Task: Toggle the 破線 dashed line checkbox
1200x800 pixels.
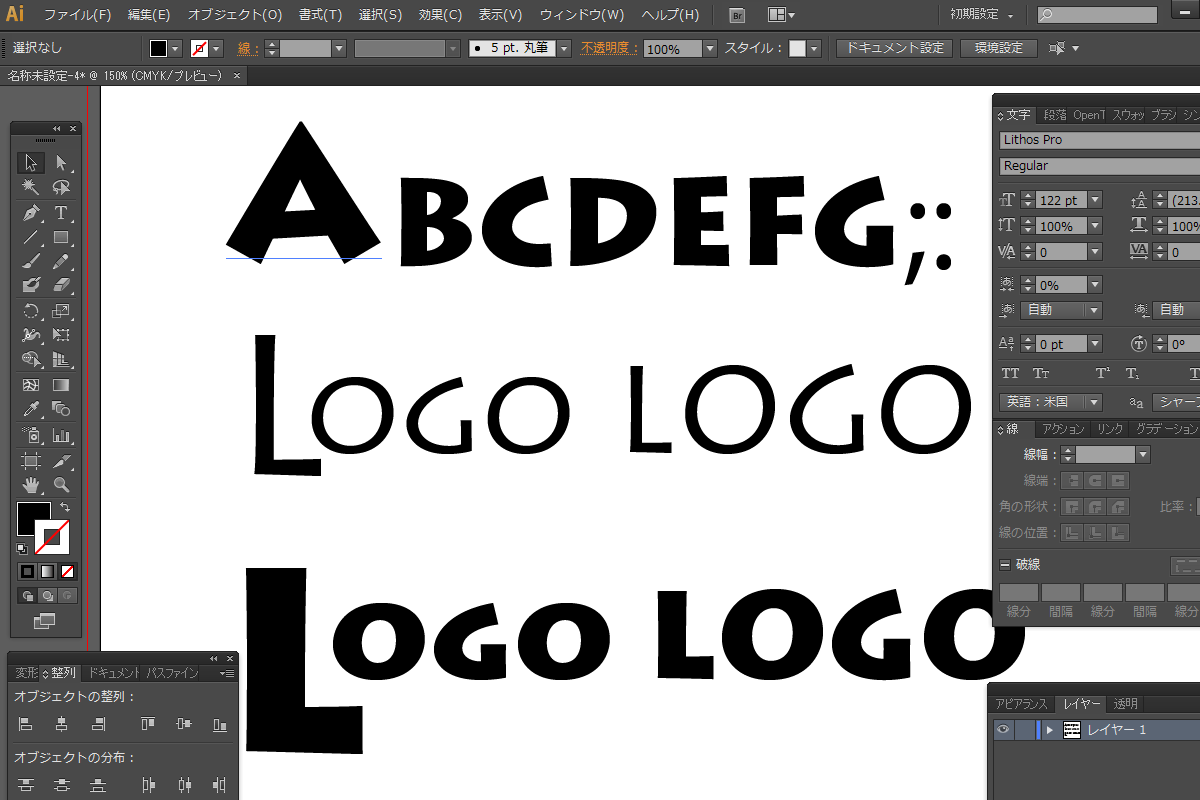Action: pyautogui.click(x=1005, y=565)
